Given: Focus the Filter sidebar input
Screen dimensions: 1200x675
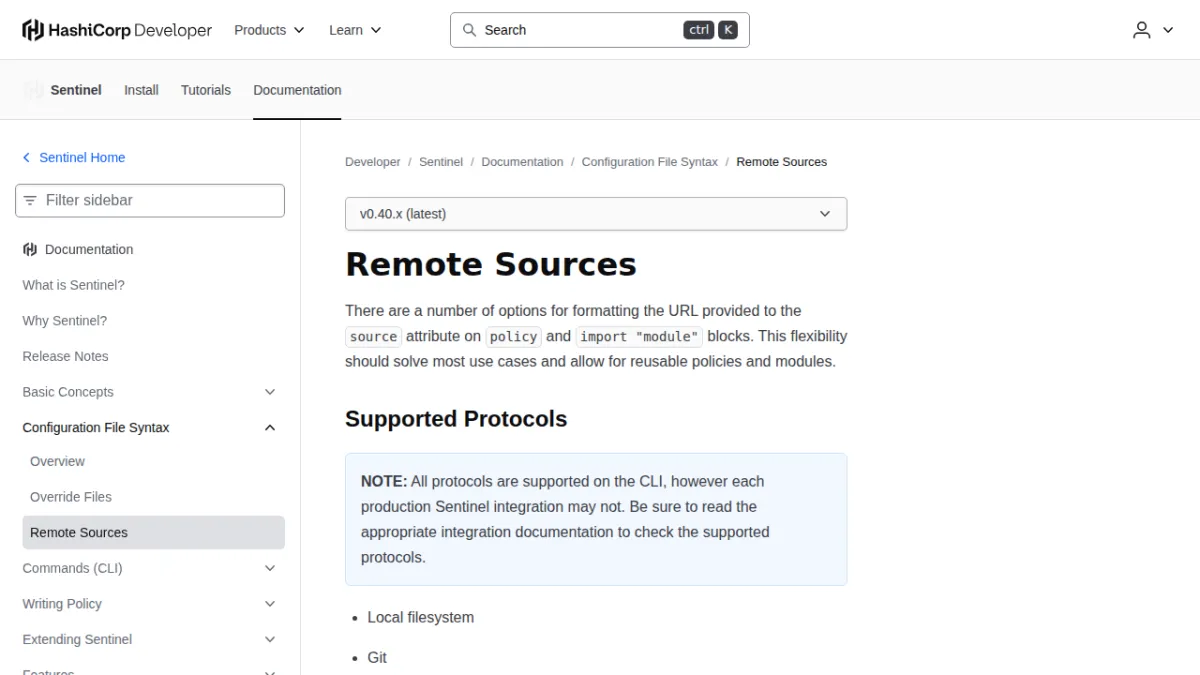Looking at the screenshot, I should (150, 201).
